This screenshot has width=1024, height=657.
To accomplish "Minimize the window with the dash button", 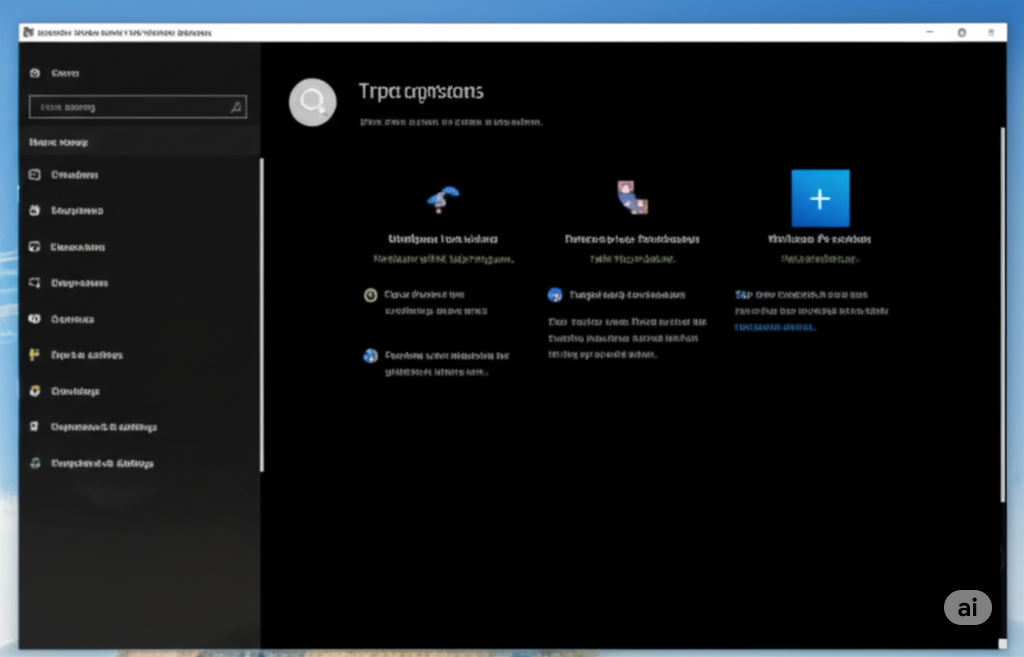I will click(930, 32).
